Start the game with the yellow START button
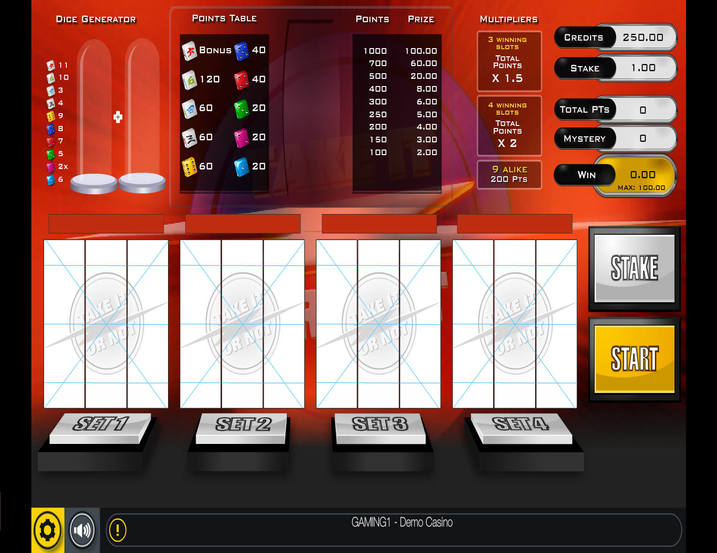The image size is (717, 553). [634, 359]
